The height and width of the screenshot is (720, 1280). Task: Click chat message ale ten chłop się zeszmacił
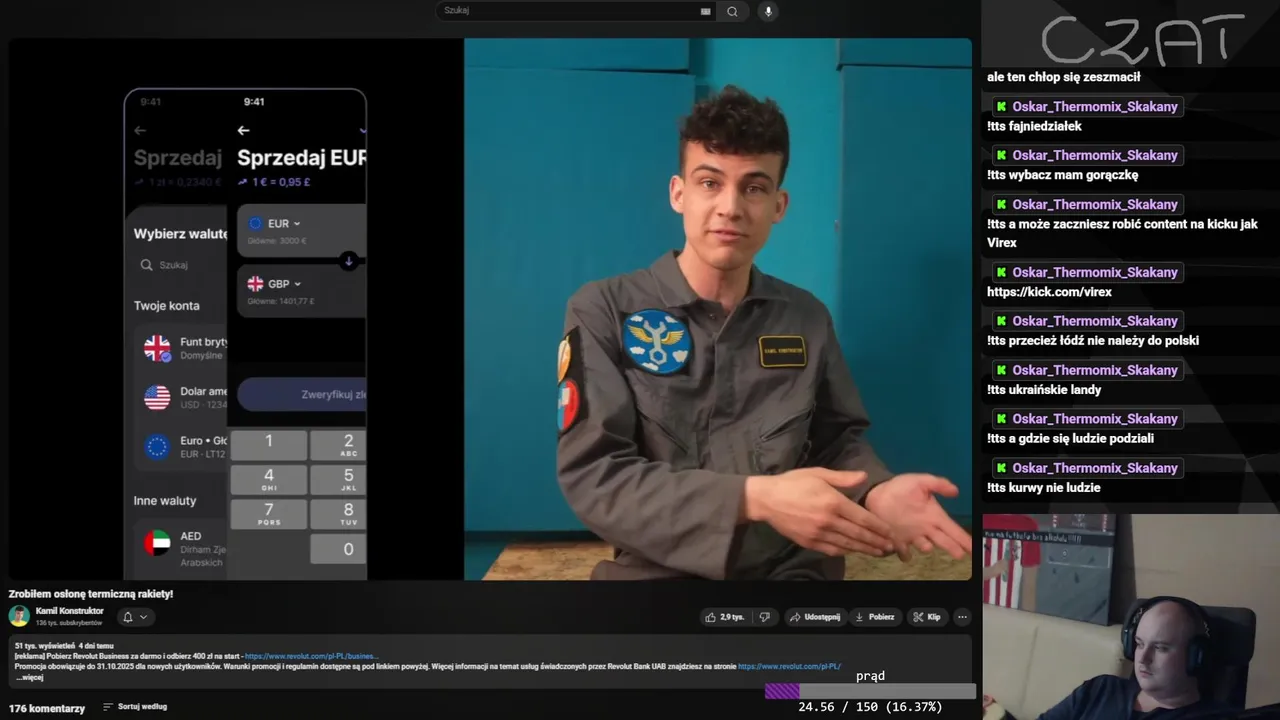[x=1063, y=77]
